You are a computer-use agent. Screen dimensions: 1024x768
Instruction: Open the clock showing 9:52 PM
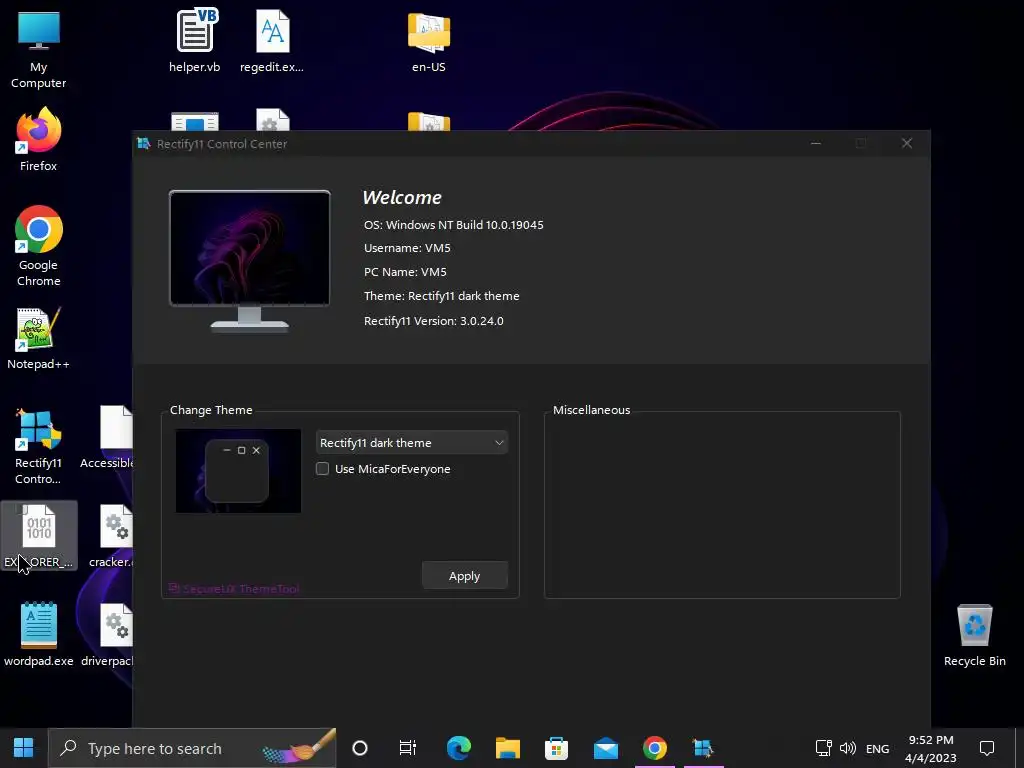click(931, 748)
